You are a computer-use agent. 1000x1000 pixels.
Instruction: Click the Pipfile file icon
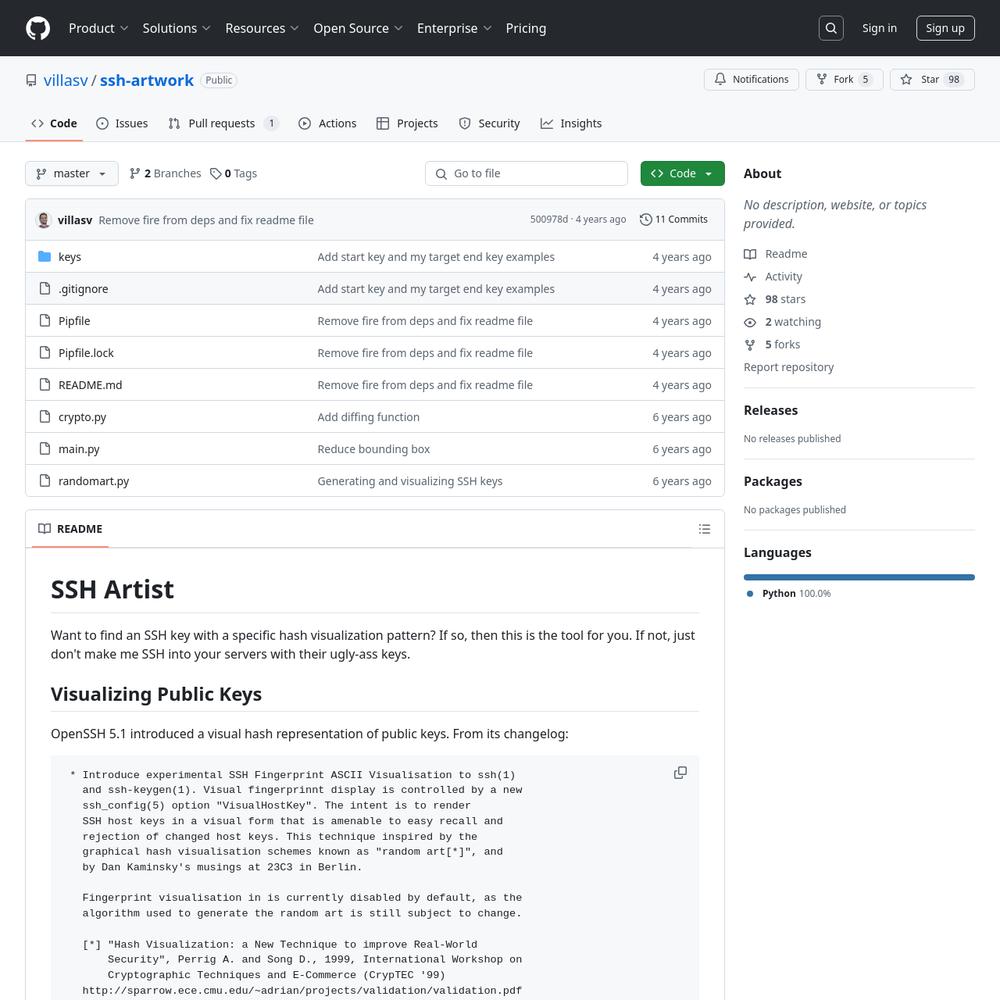[44, 320]
